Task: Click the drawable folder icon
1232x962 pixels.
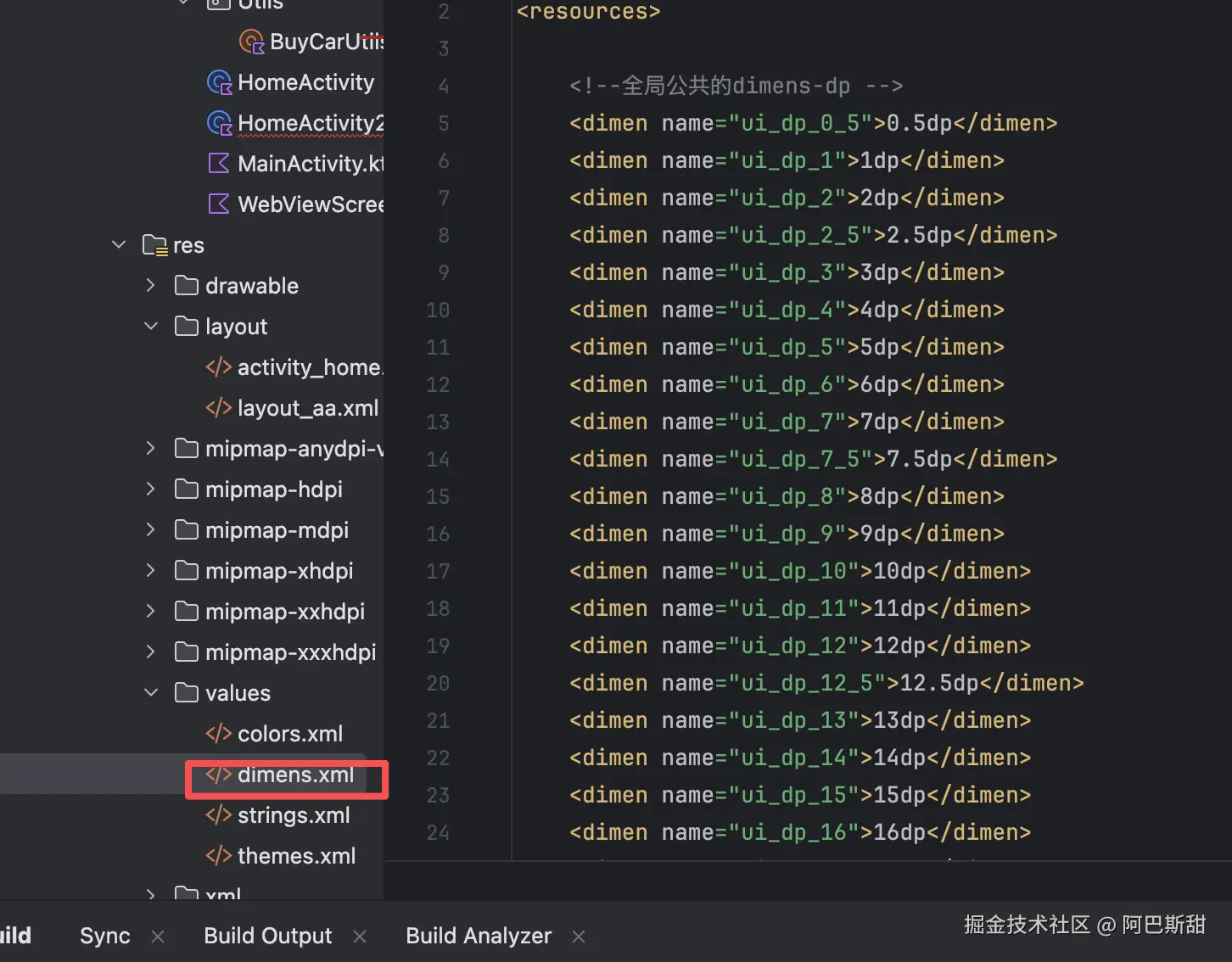Action: pyautogui.click(x=187, y=286)
